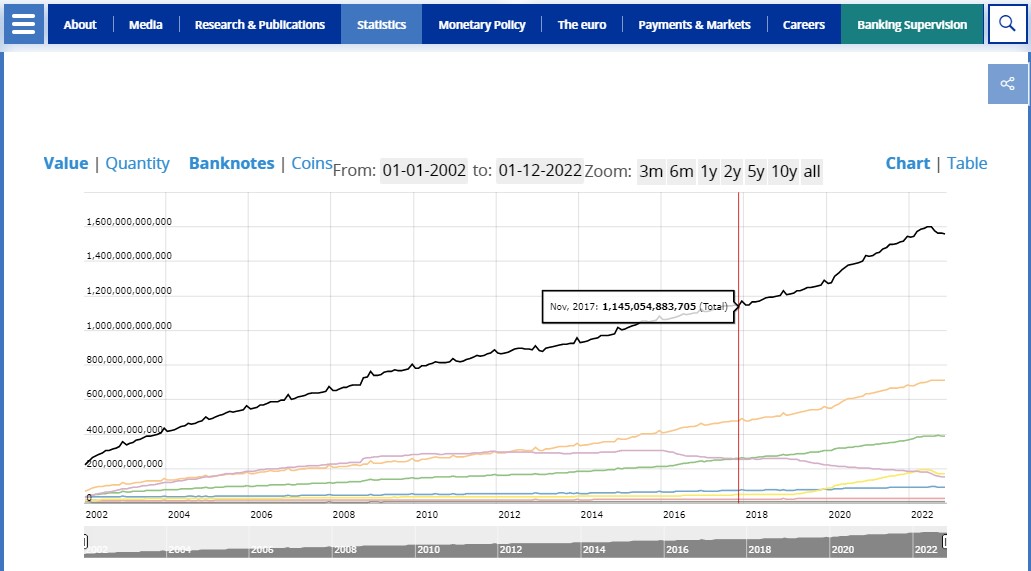Open the Monetary Policy menu
Screen dimensions: 1031x571
(481, 24)
